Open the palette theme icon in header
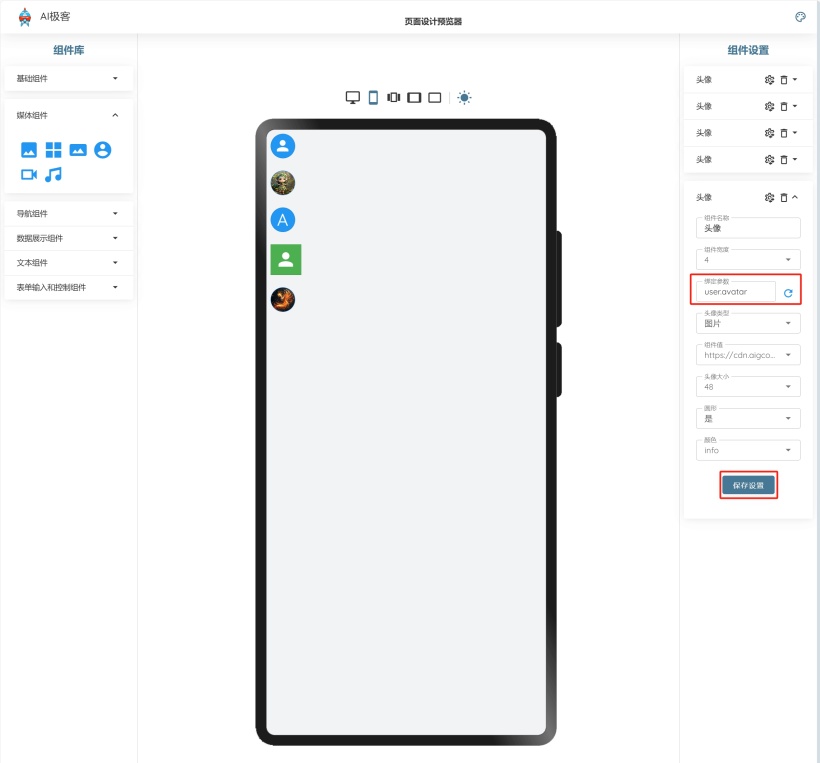Image resolution: width=820 pixels, height=763 pixels. (x=799, y=17)
